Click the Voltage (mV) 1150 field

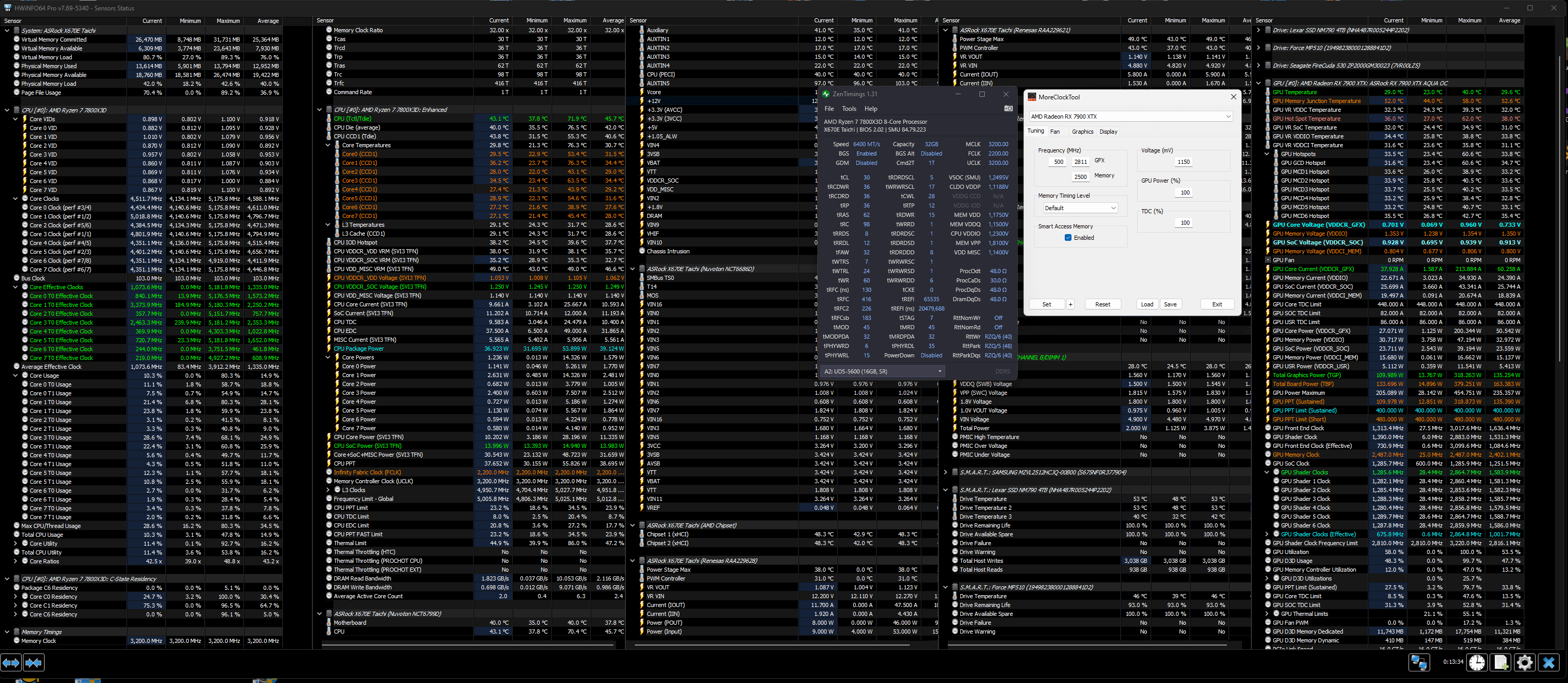1183,162
